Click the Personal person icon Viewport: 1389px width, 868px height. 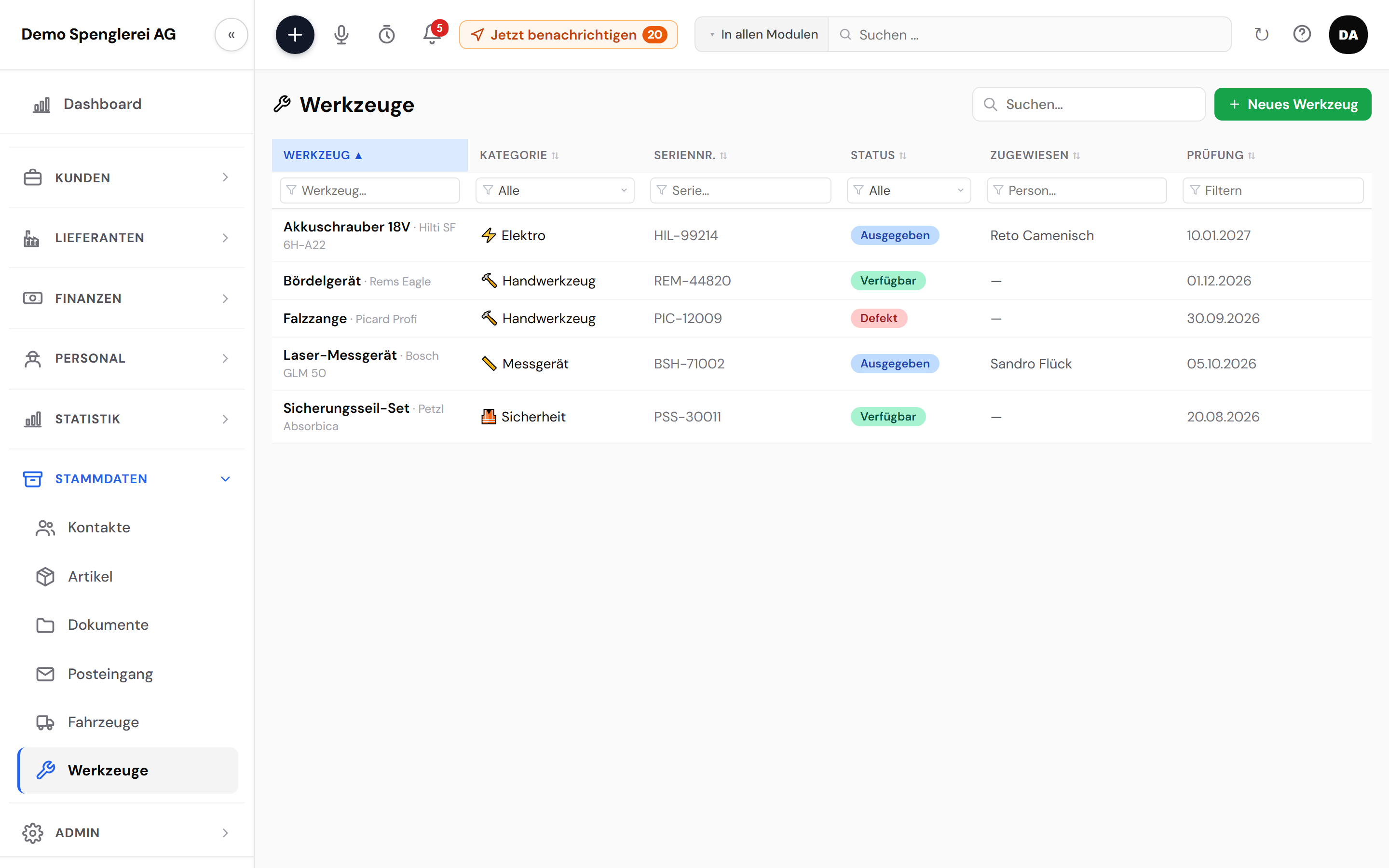point(33,358)
